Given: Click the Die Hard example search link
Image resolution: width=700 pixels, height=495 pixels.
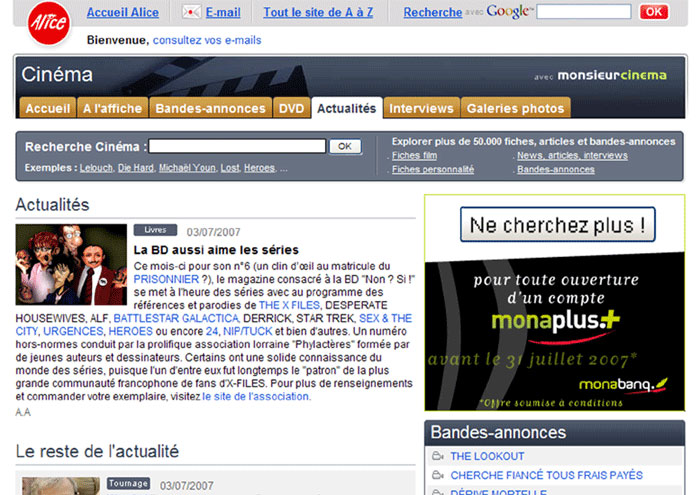Looking at the screenshot, I should point(135,168).
